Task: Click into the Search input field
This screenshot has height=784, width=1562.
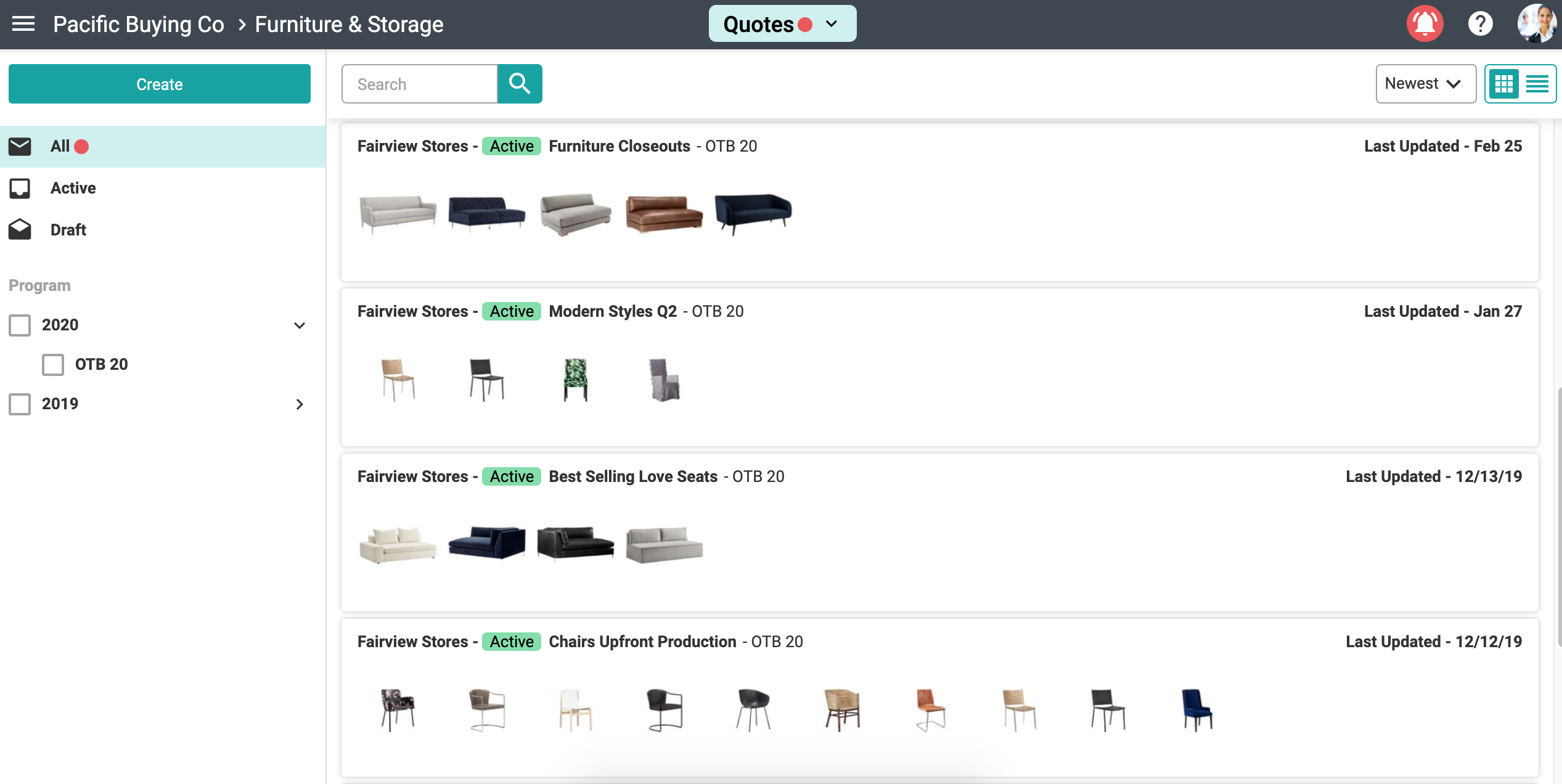Action: pyautogui.click(x=419, y=84)
